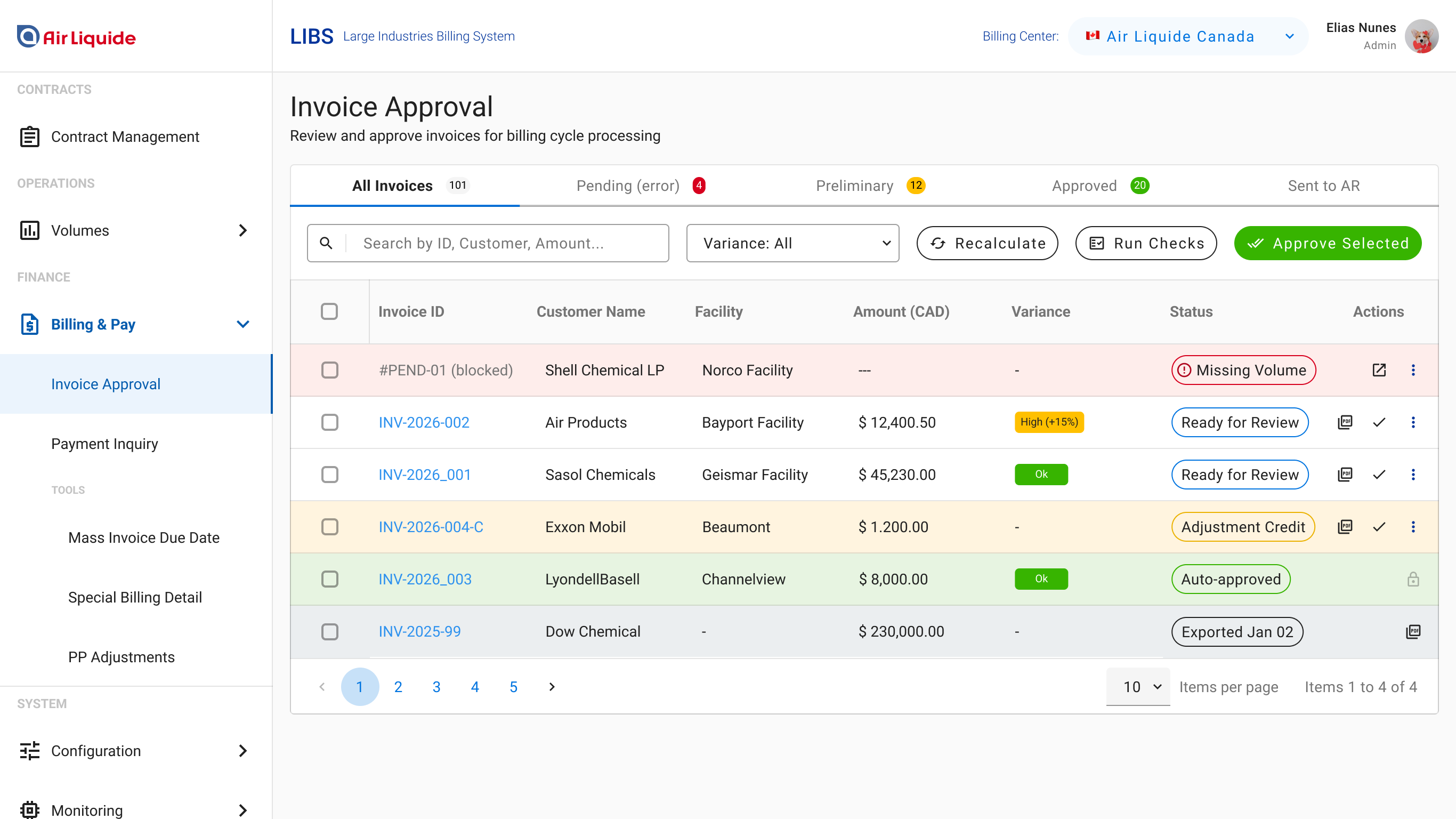Open invoice INV-2025-99 link
Screen dimensions: 1456x819
point(419,631)
